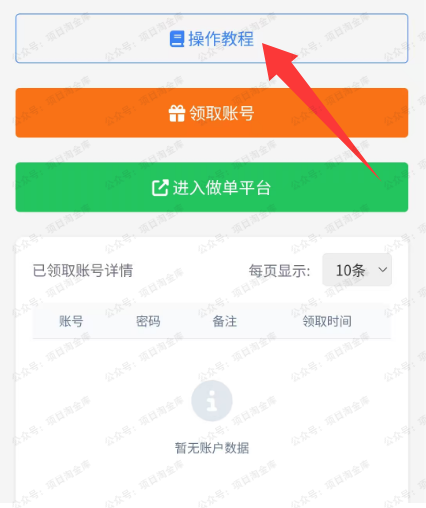This screenshot has height=508, width=426.
Task: Click the gift icon on the orange button
Action: pos(177,113)
